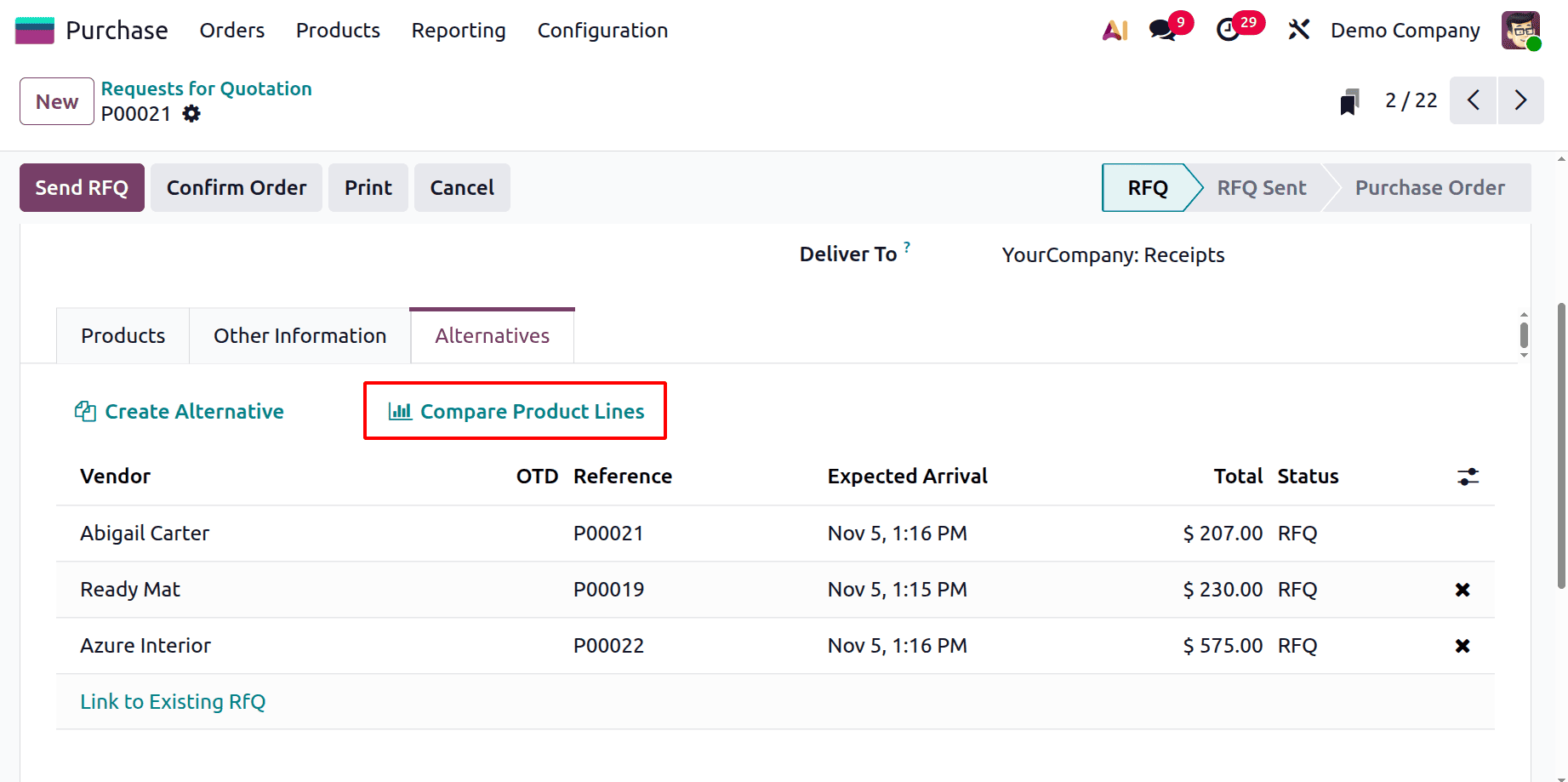Click Link to Existing RFQ
The height and width of the screenshot is (782, 1568).
coord(173,701)
